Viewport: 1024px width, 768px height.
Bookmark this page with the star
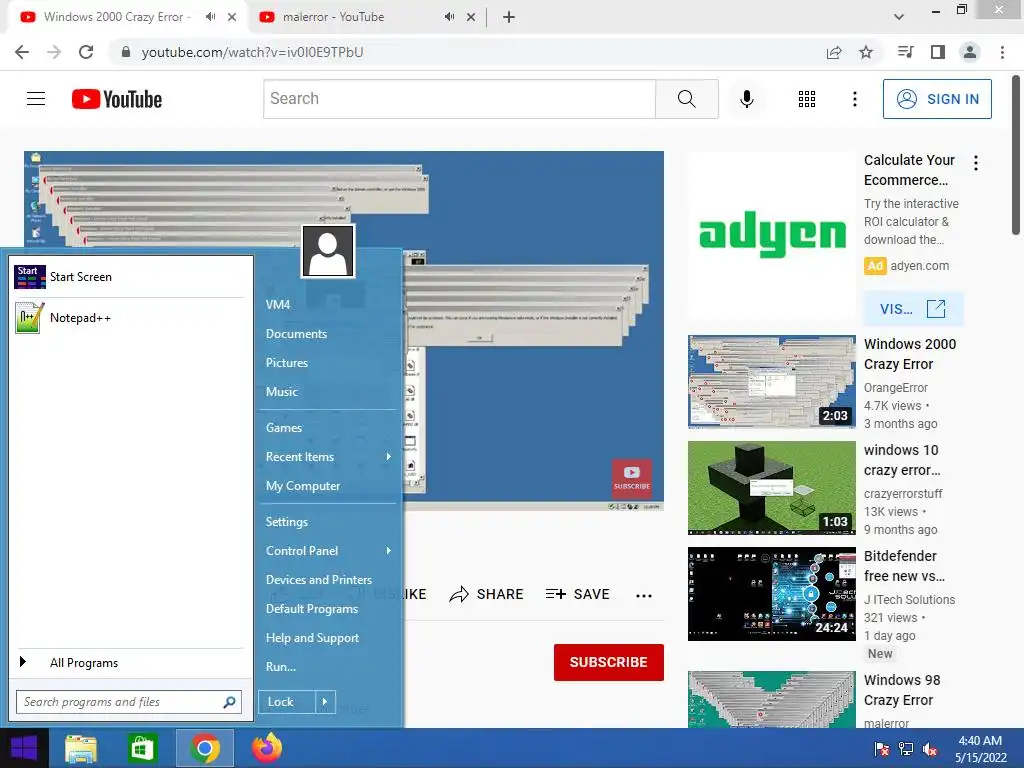point(866,52)
